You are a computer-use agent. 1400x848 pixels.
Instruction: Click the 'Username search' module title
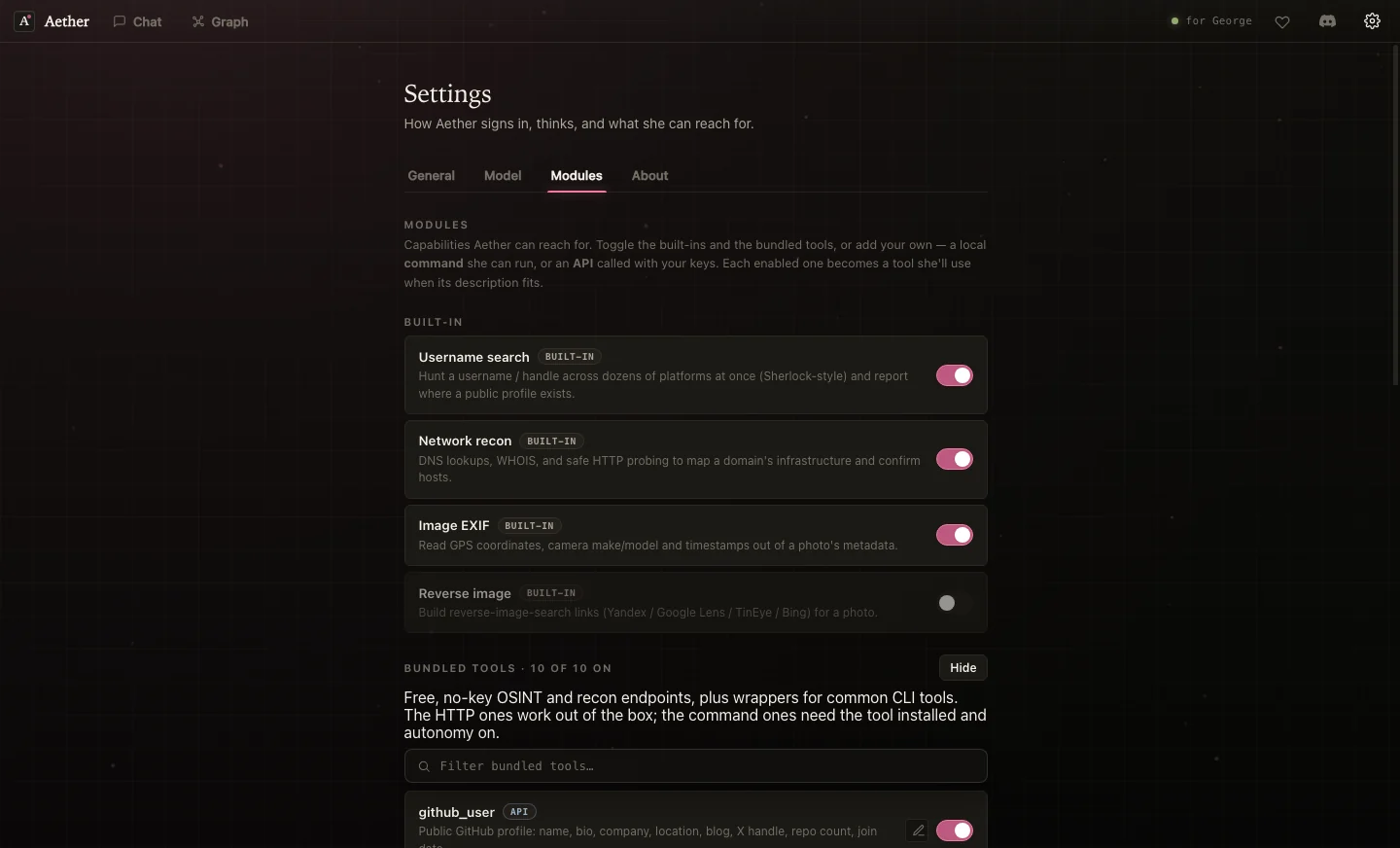pos(474,357)
